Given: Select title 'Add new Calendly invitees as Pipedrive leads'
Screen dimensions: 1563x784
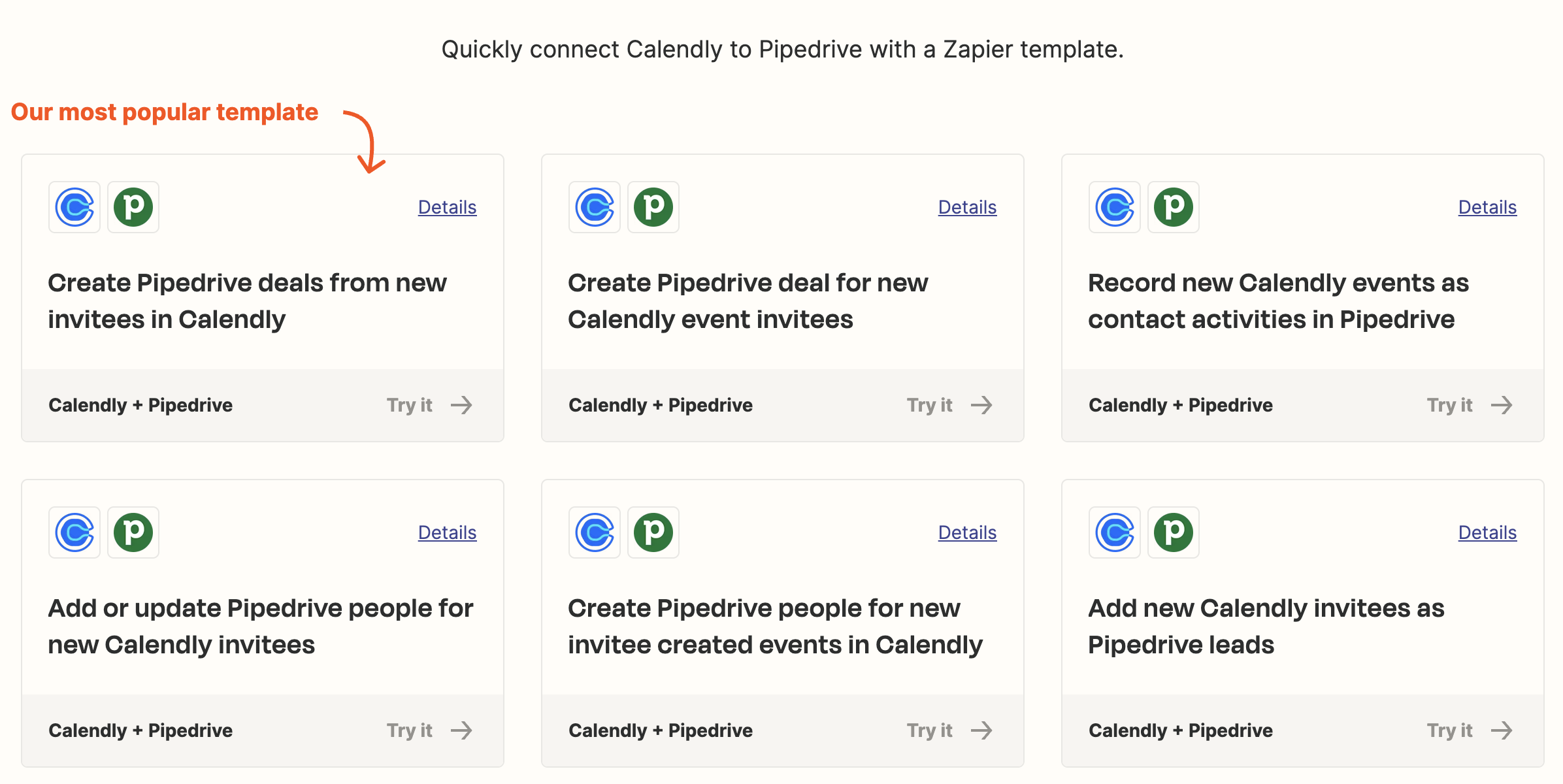Looking at the screenshot, I should 1266,627.
